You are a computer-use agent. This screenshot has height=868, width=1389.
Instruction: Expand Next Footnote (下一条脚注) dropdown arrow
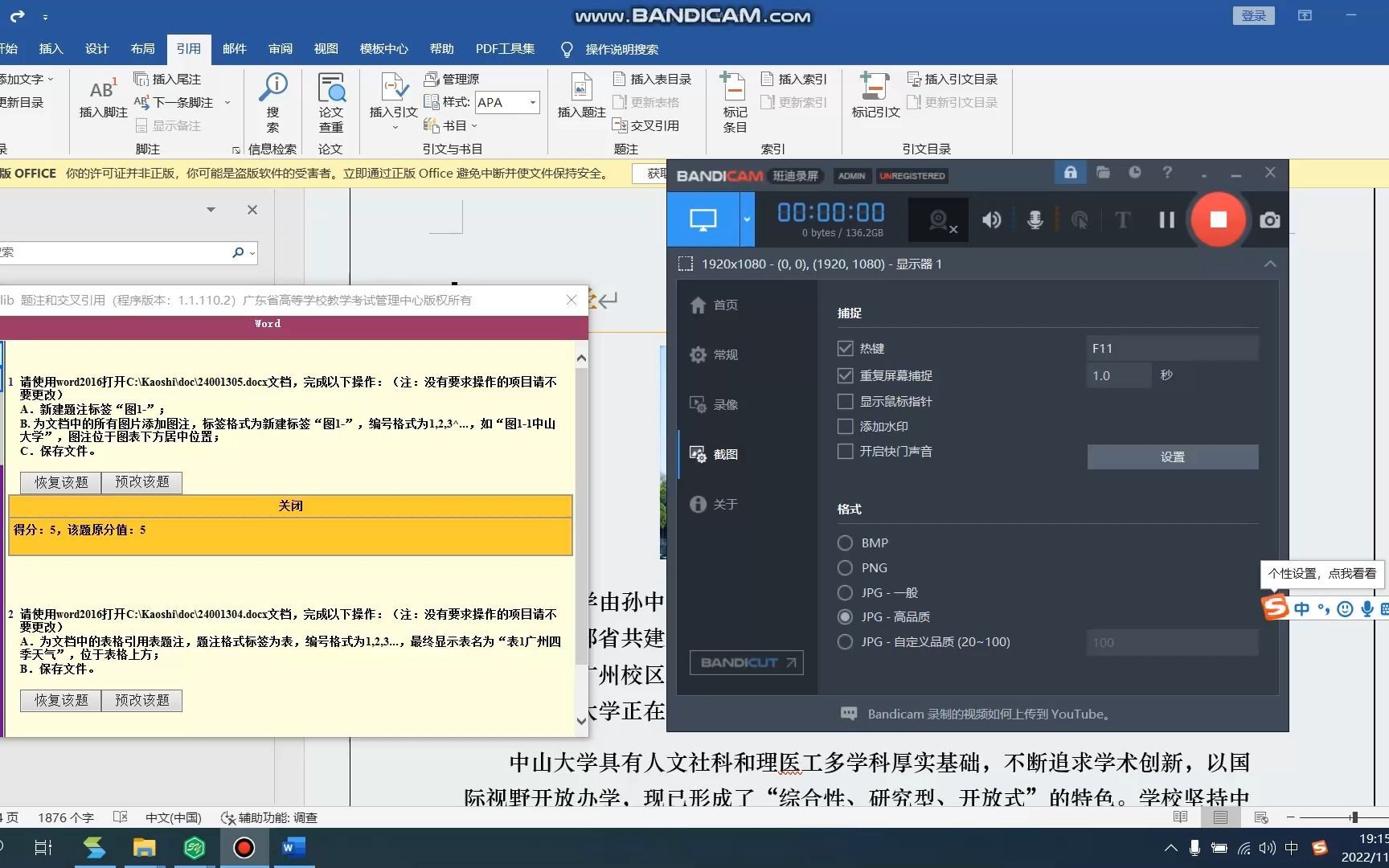227,102
